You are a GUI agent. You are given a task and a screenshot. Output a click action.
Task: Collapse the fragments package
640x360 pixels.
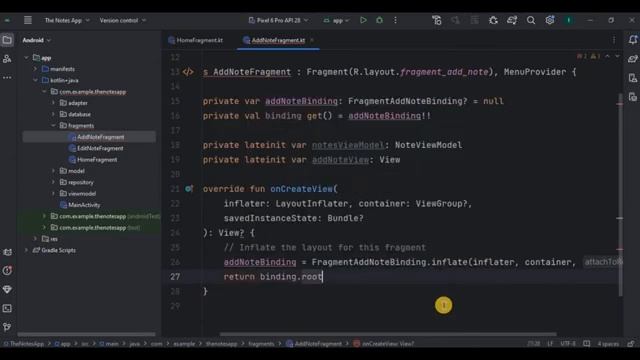[53, 126]
